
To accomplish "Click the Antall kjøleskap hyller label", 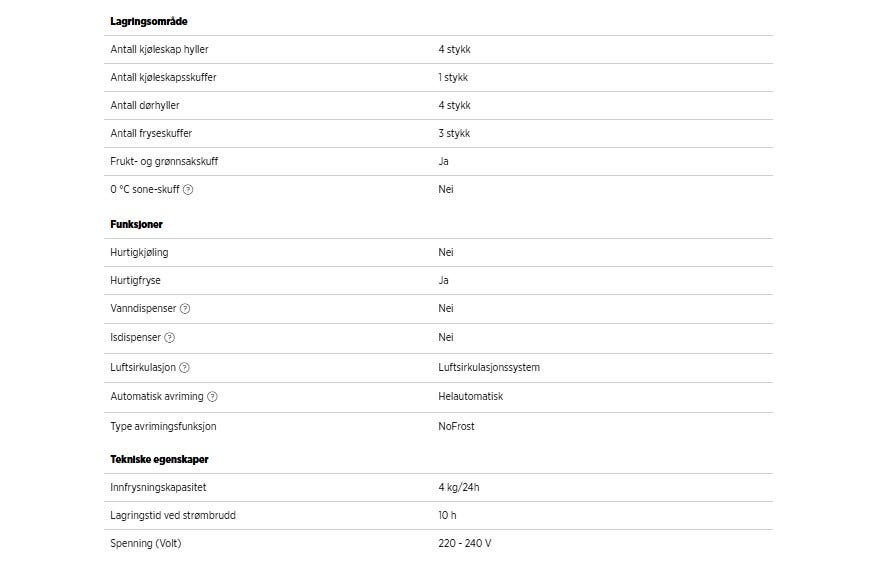I will tap(159, 49).
